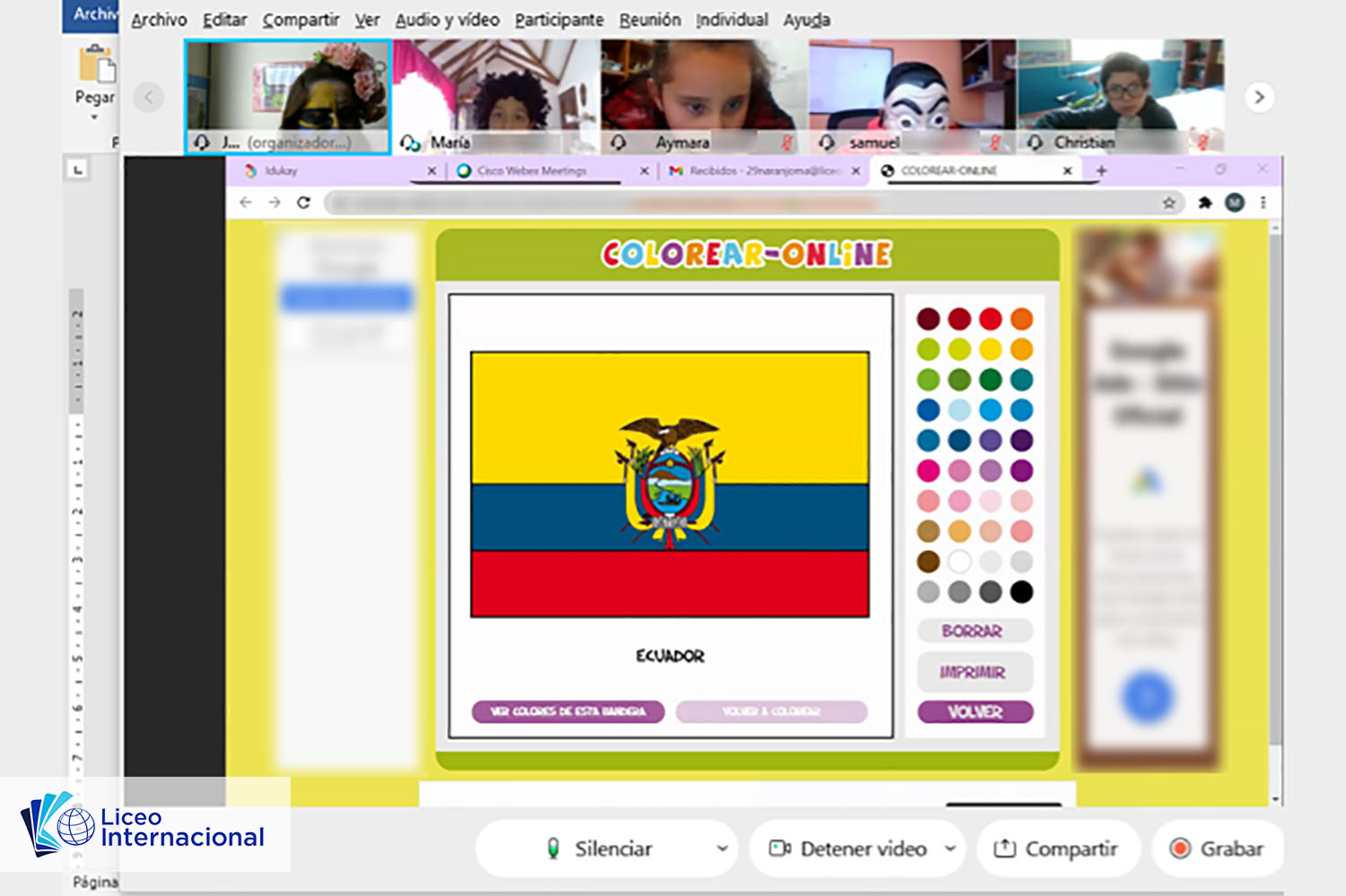Open a new browser tab

click(x=1101, y=170)
